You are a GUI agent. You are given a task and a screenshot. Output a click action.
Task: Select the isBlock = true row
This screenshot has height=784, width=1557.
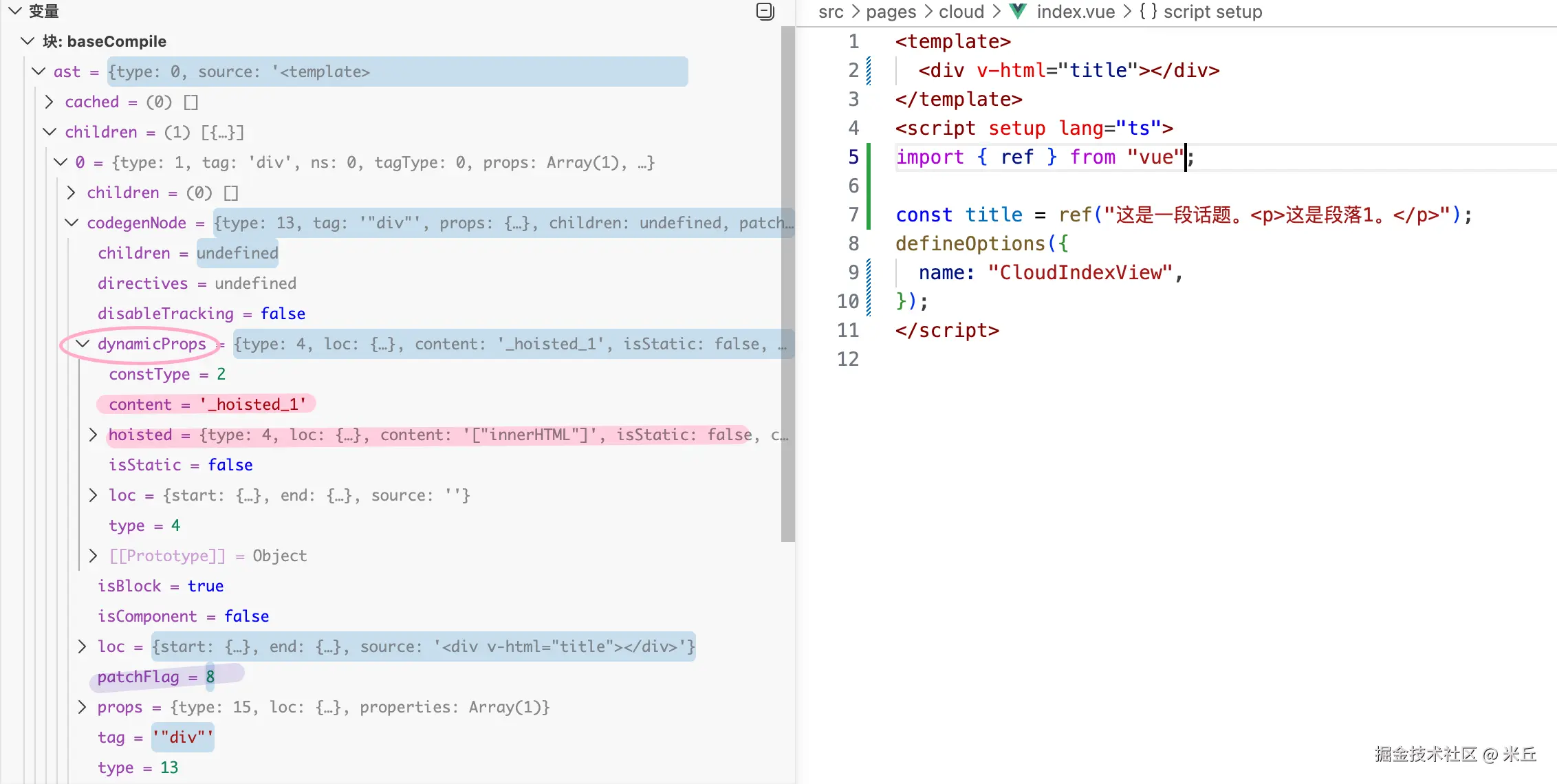pyautogui.click(x=160, y=586)
